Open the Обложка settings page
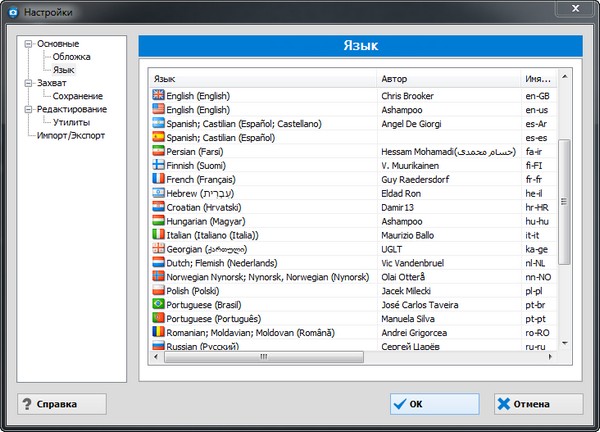The height and width of the screenshot is (432, 600). [x=71, y=57]
